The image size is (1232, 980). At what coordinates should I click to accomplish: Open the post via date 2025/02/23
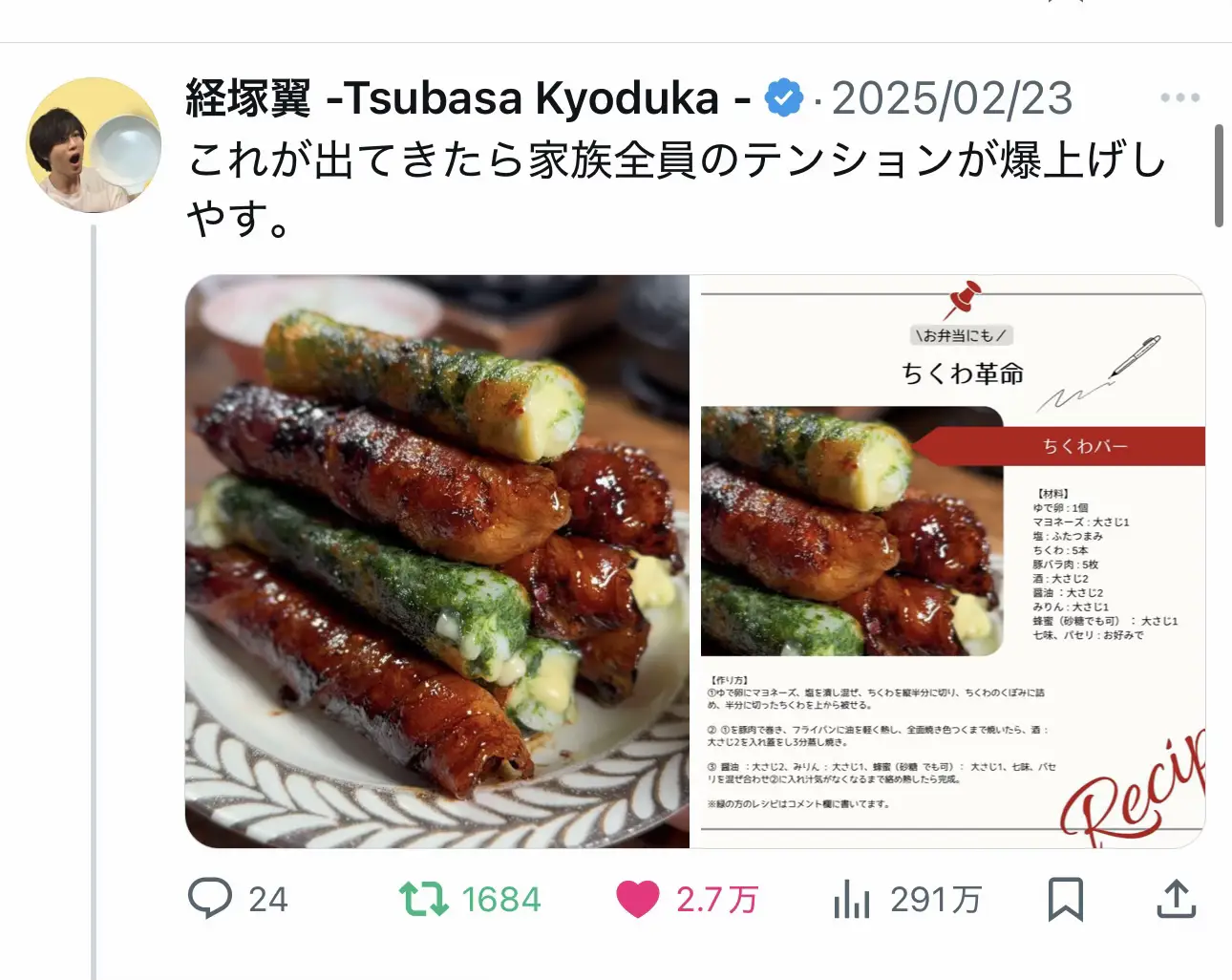click(952, 98)
